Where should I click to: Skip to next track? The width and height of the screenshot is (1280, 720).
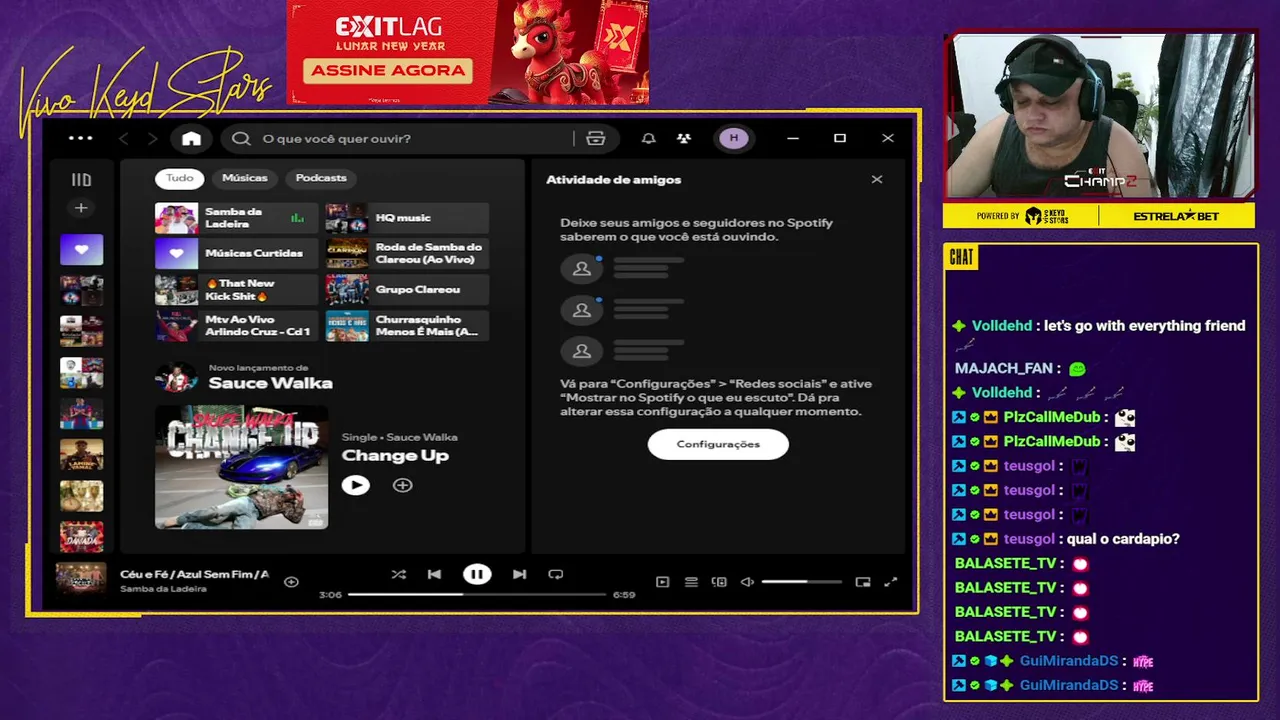click(519, 574)
